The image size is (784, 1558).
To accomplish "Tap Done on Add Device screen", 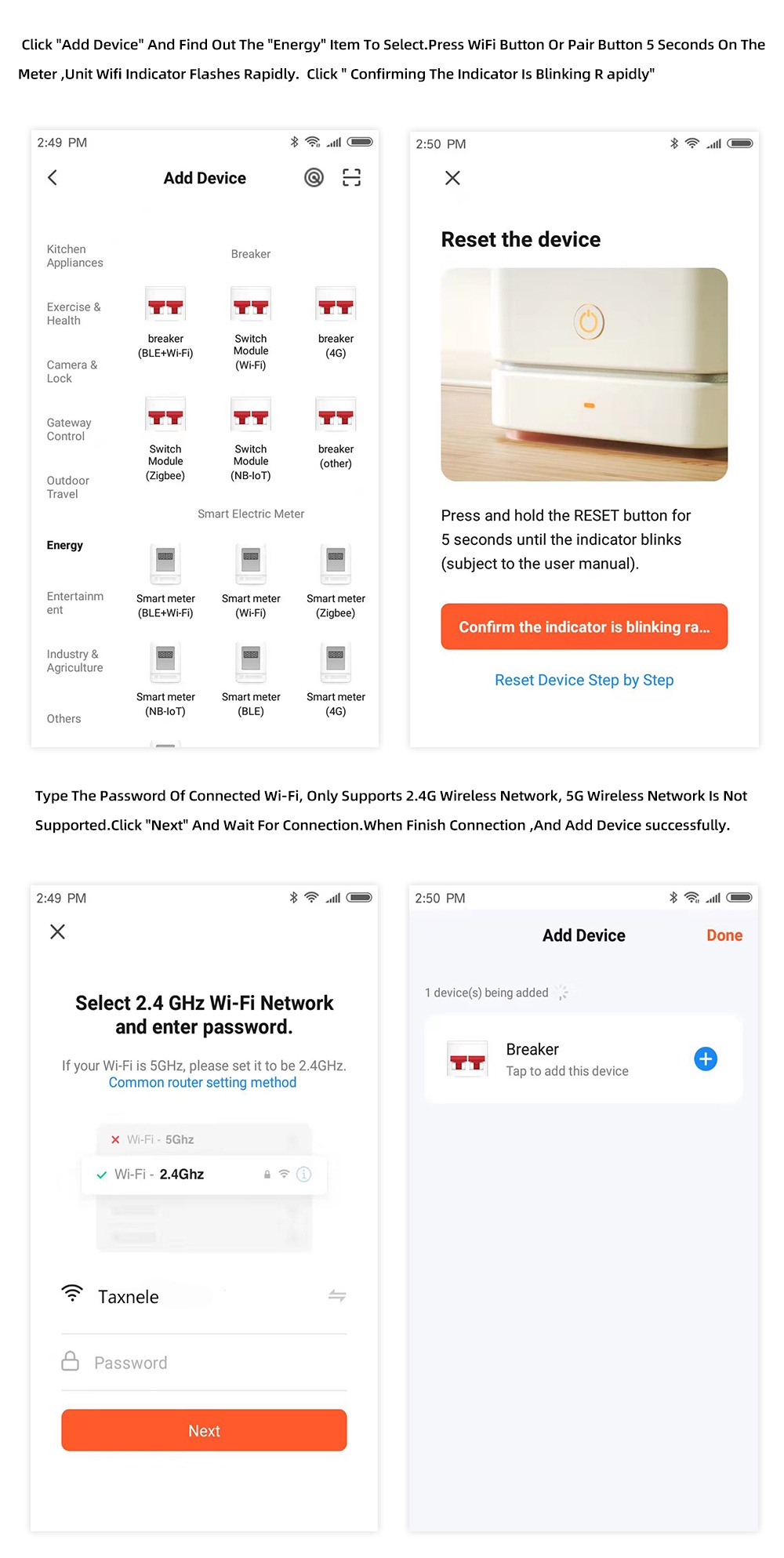I will [x=724, y=935].
